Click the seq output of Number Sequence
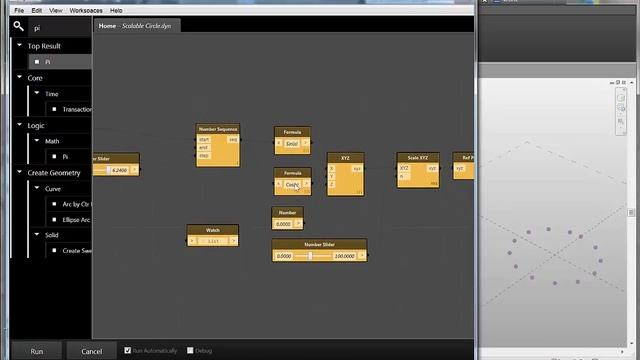Viewport: 640px width, 360px height. (233, 140)
